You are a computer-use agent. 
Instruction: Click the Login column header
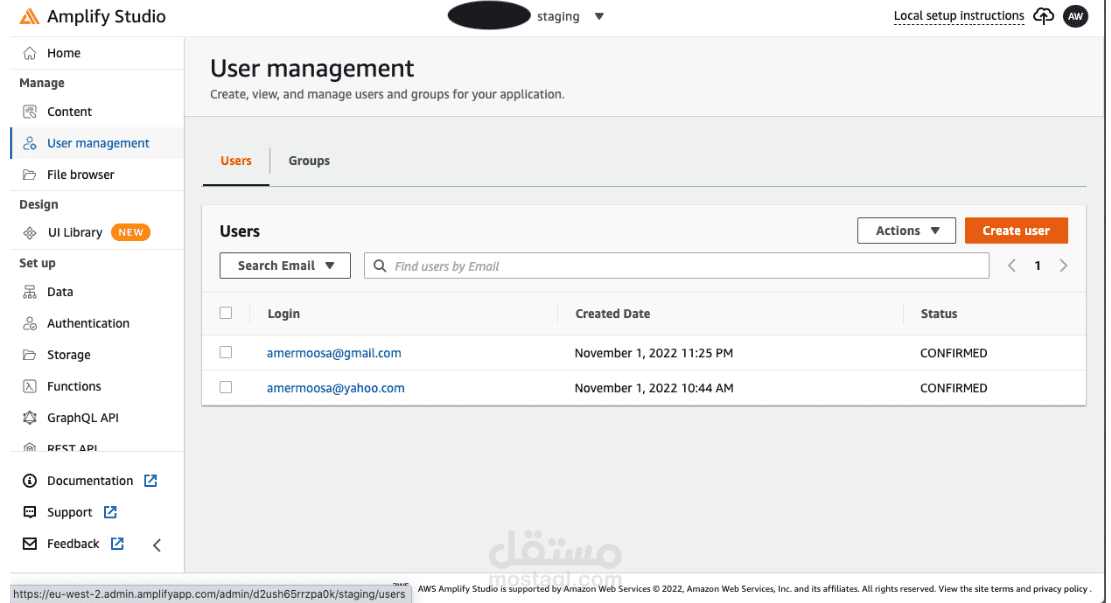click(283, 314)
